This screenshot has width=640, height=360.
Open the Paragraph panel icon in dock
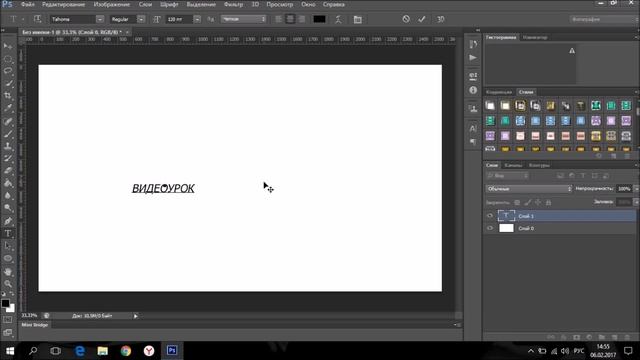click(473, 141)
